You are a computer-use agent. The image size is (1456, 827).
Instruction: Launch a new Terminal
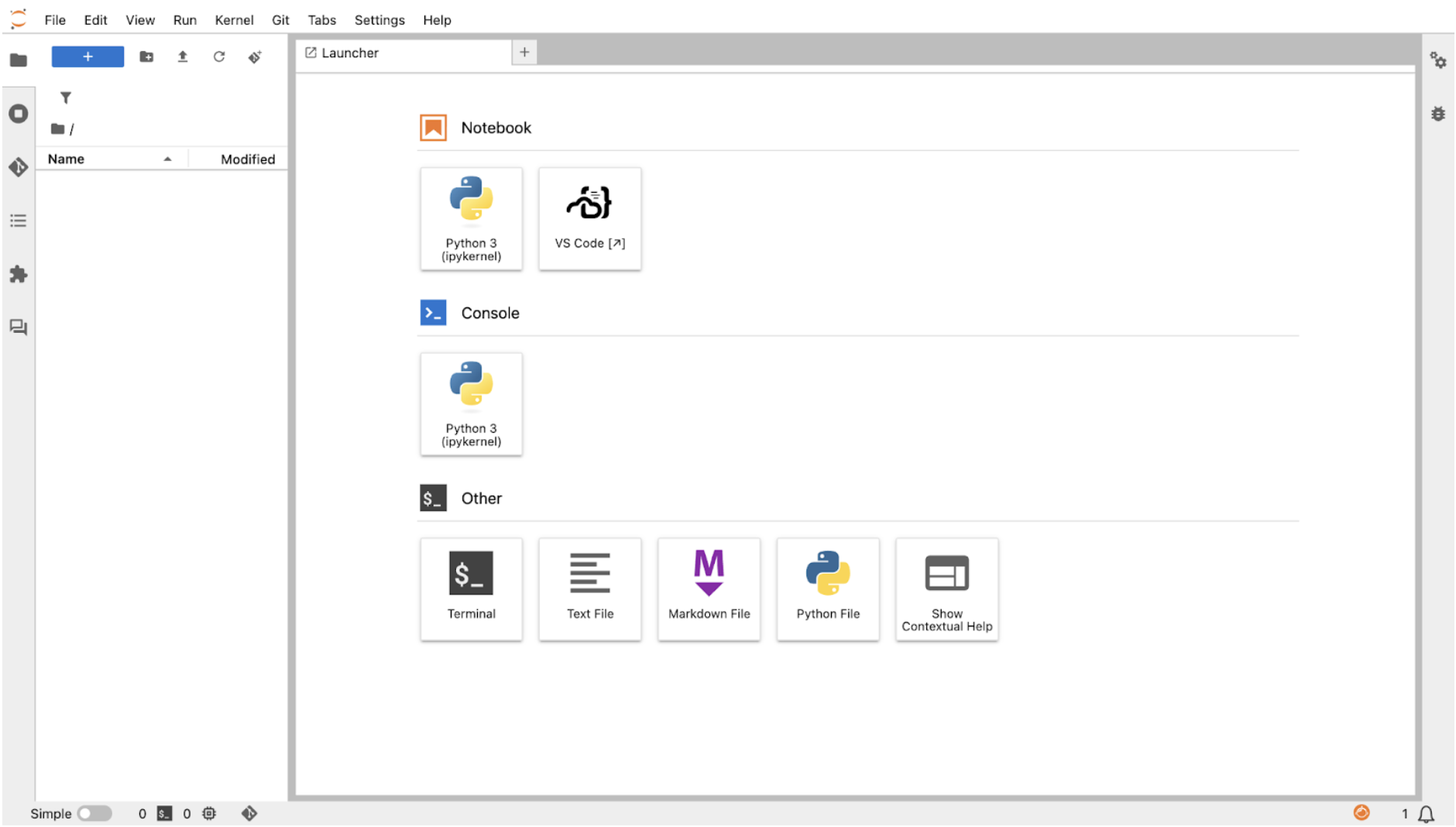click(x=471, y=589)
